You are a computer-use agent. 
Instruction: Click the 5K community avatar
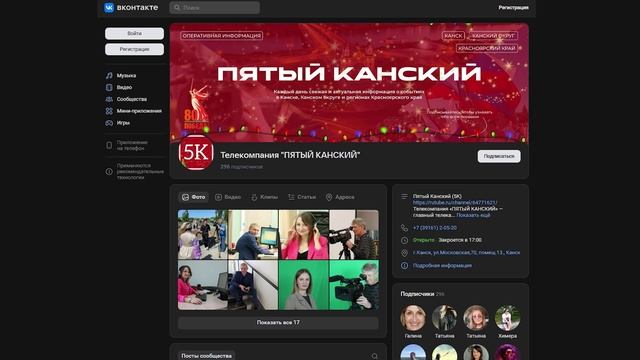196,153
